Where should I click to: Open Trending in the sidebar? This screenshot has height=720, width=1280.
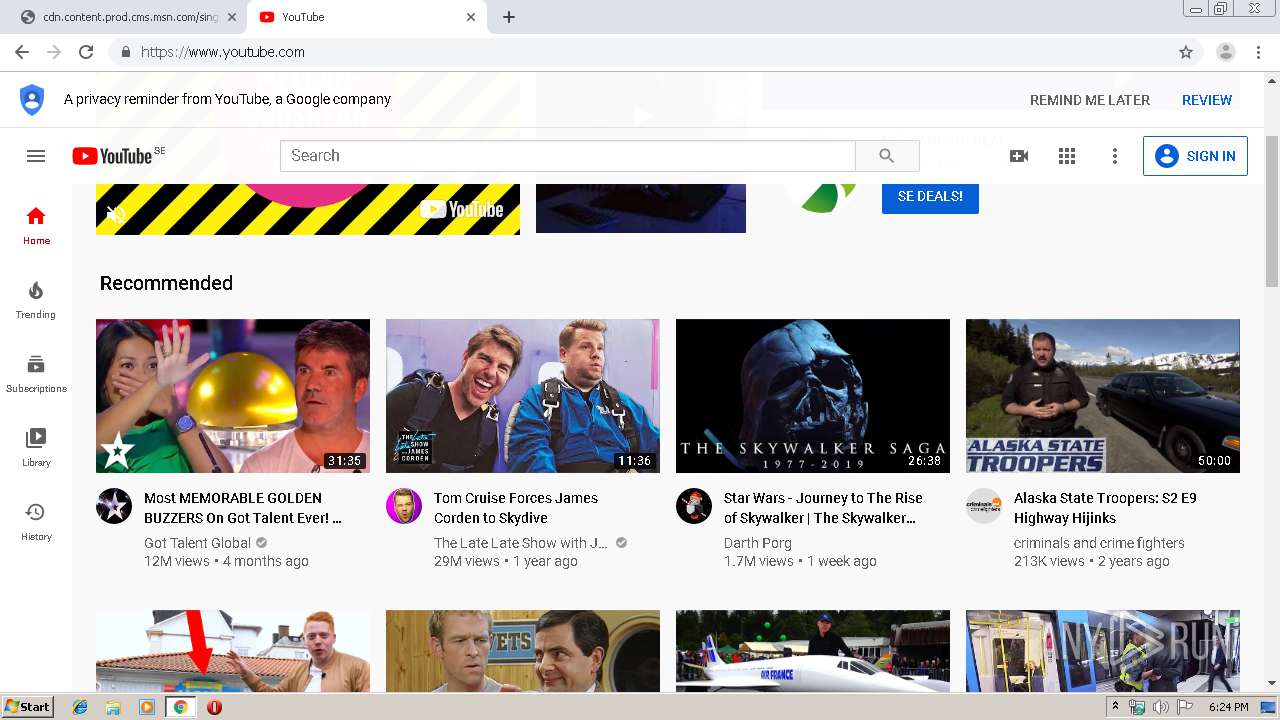pos(36,300)
